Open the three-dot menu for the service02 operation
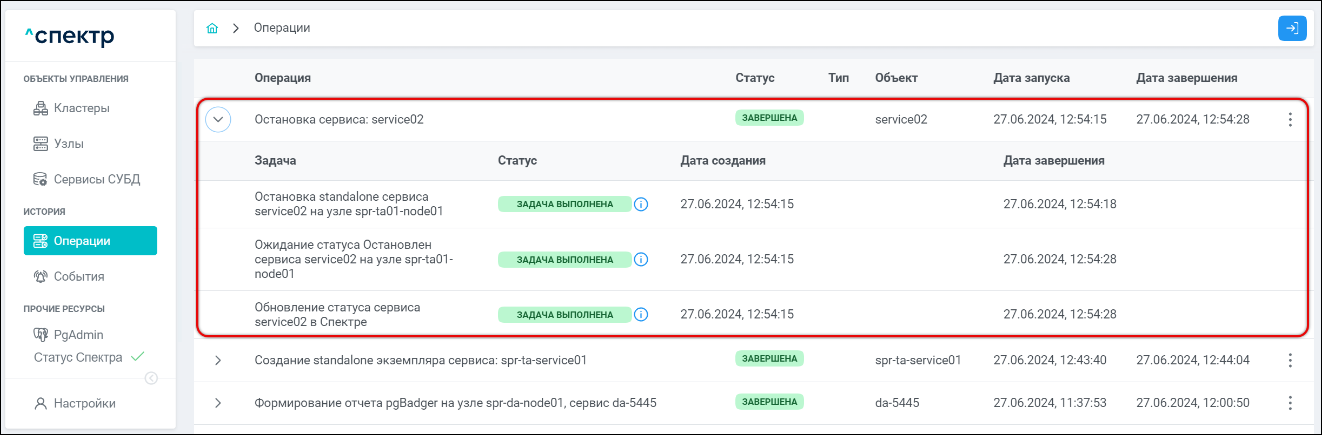Screen dimensions: 1322x435 pyautogui.click(x=1289, y=120)
